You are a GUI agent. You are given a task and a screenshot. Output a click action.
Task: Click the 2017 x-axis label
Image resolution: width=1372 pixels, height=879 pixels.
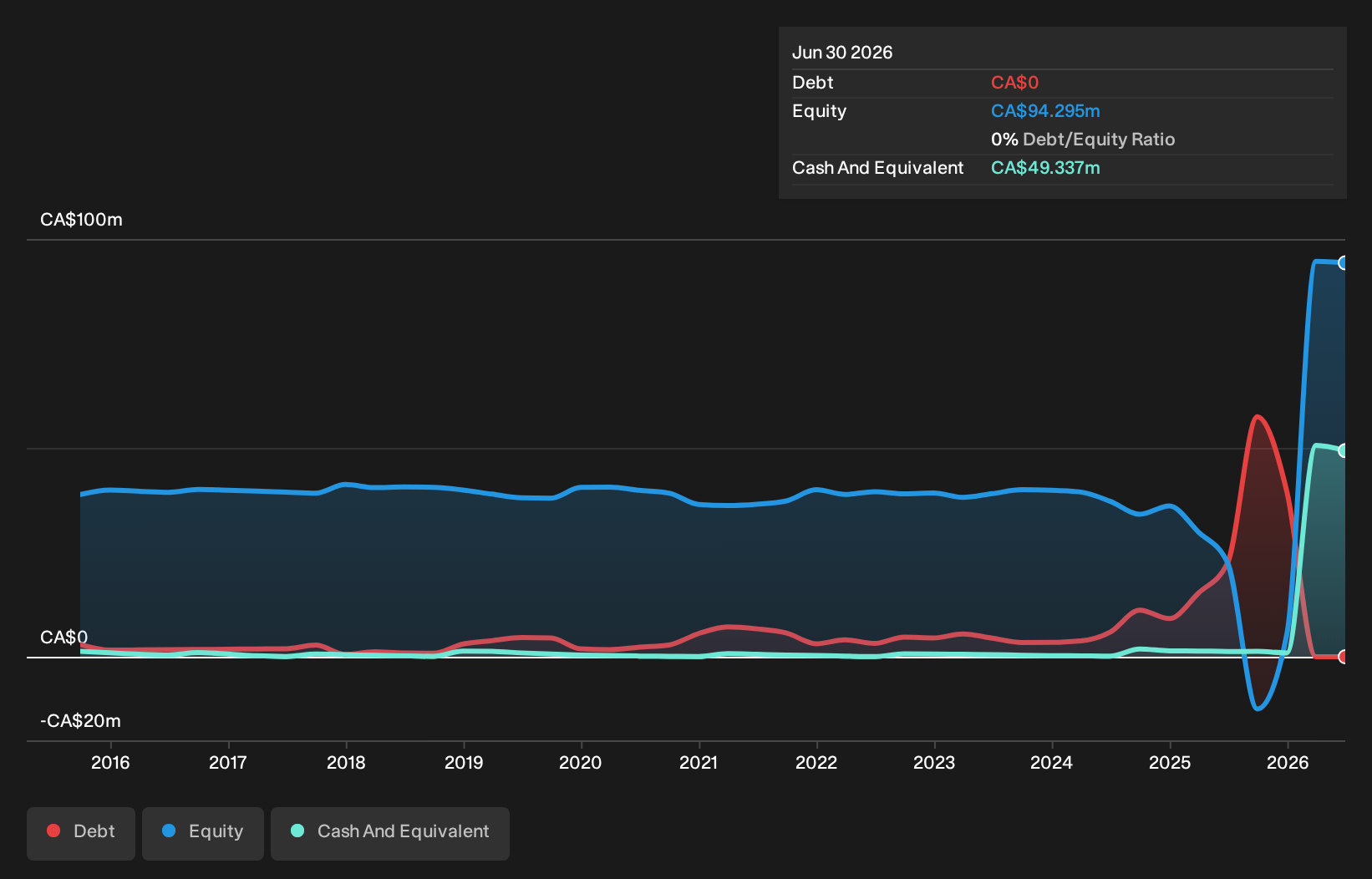pyautogui.click(x=228, y=762)
